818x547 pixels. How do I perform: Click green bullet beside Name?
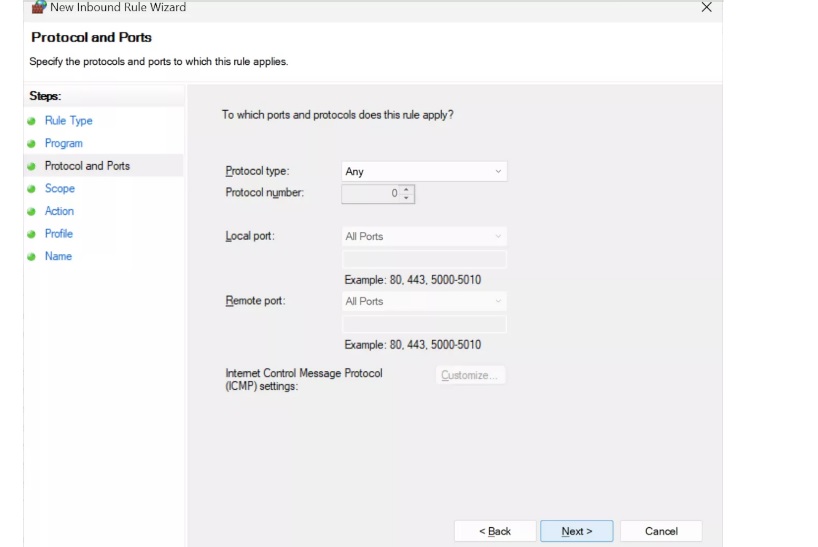[x=31, y=257]
